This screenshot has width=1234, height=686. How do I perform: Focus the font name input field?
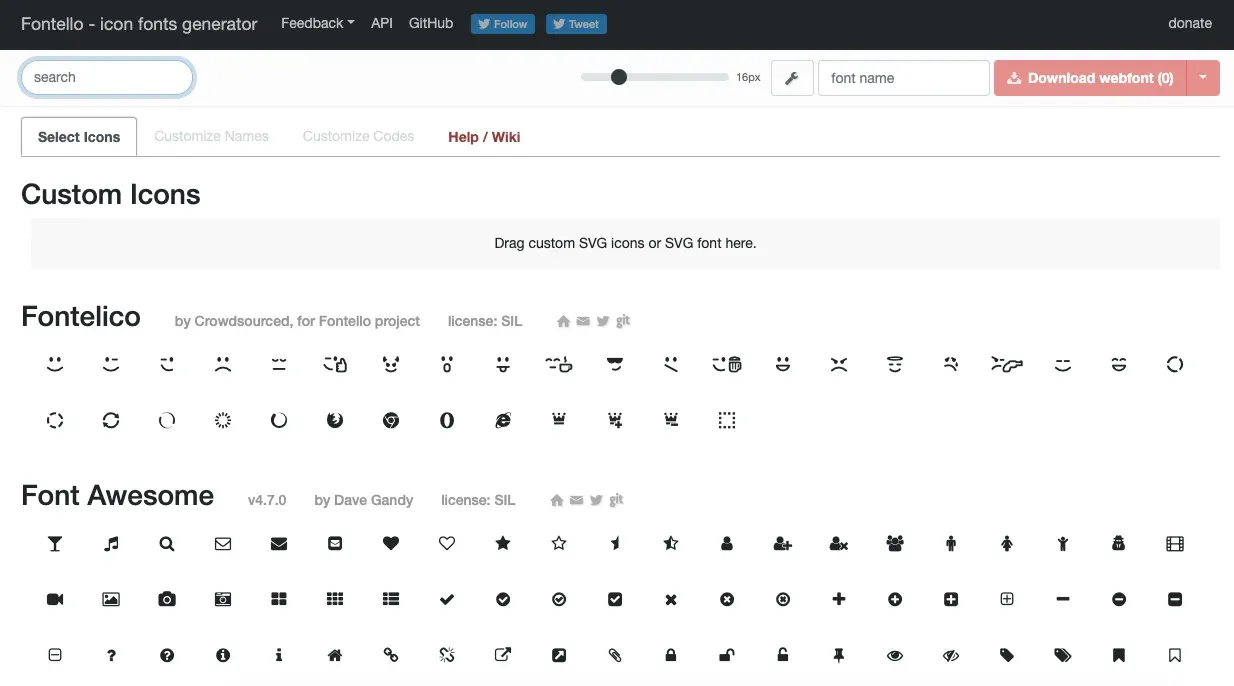(904, 78)
